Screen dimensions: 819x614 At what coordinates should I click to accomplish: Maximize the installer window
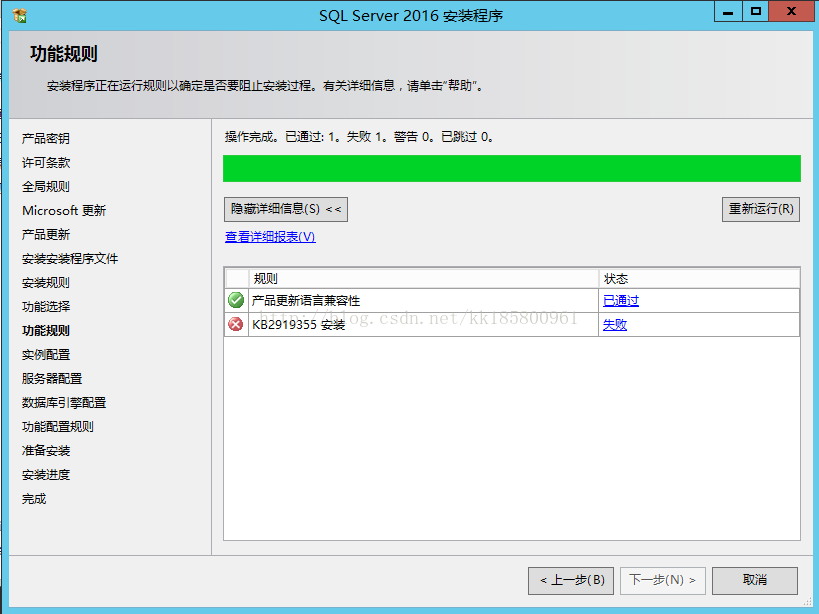pyautogui.click(x=755, y=11)
